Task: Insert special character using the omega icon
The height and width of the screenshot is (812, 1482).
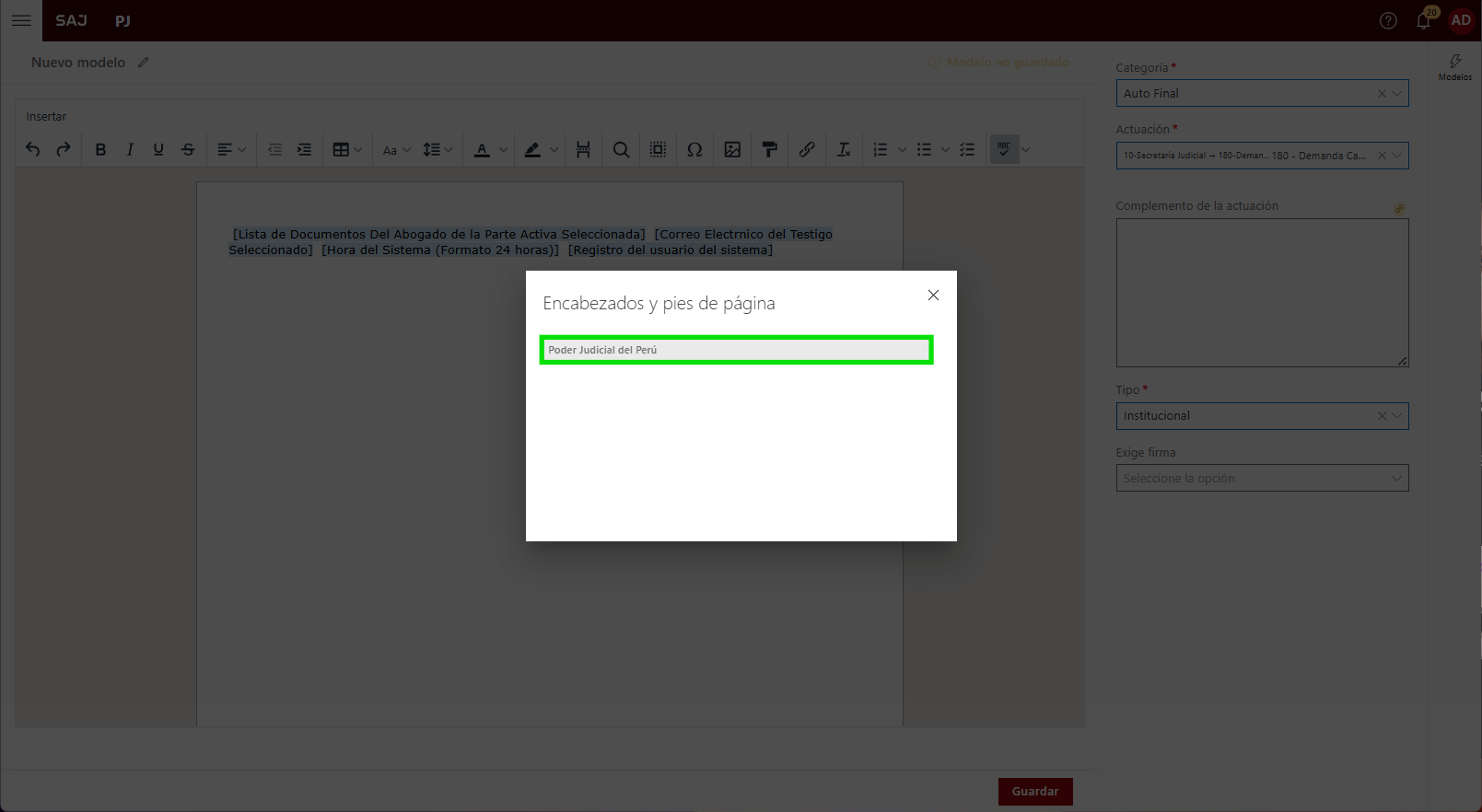Action: tap(694, 149)
